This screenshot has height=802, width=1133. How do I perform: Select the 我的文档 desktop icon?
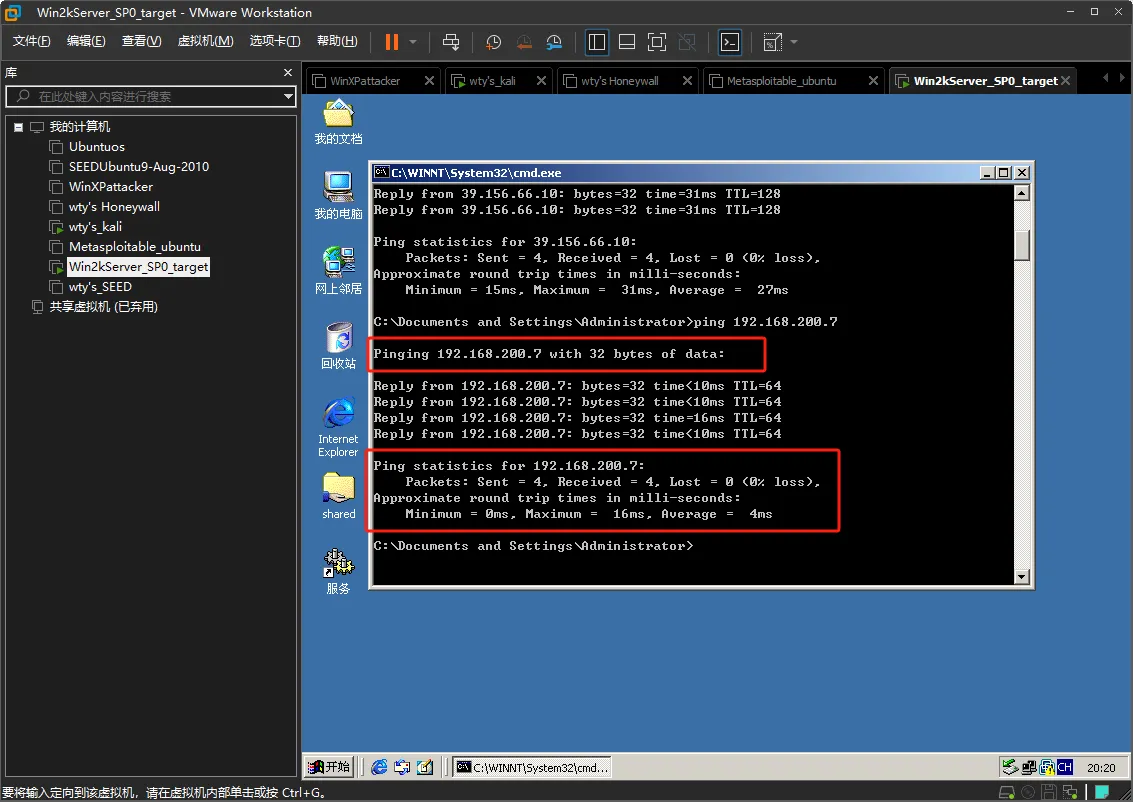point(338,123)
